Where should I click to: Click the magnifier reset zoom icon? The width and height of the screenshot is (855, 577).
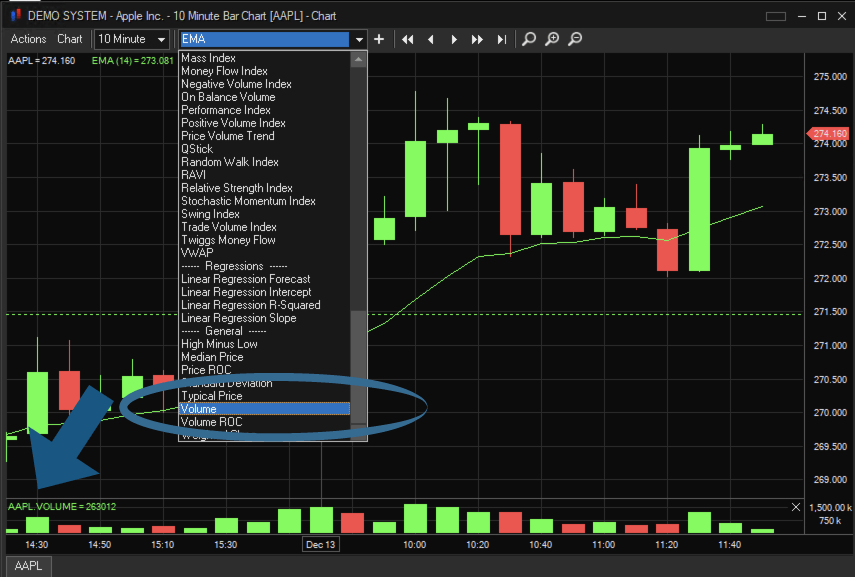(529, 39)
